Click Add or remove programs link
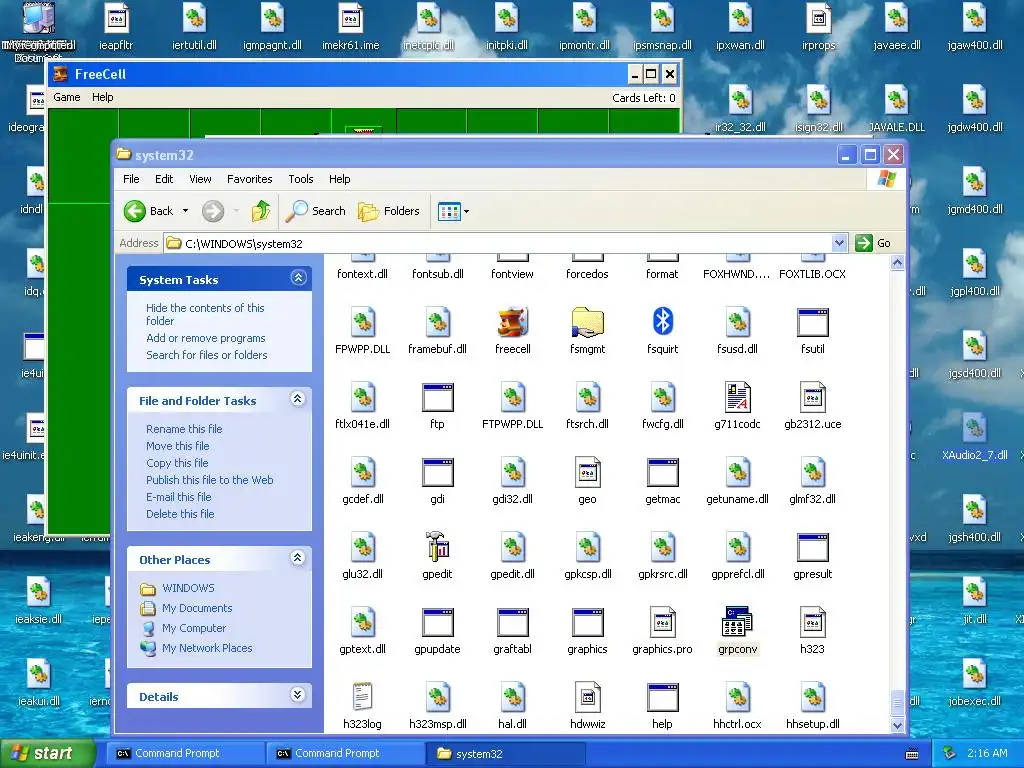1024x768 pixels. tap(206, 338)
